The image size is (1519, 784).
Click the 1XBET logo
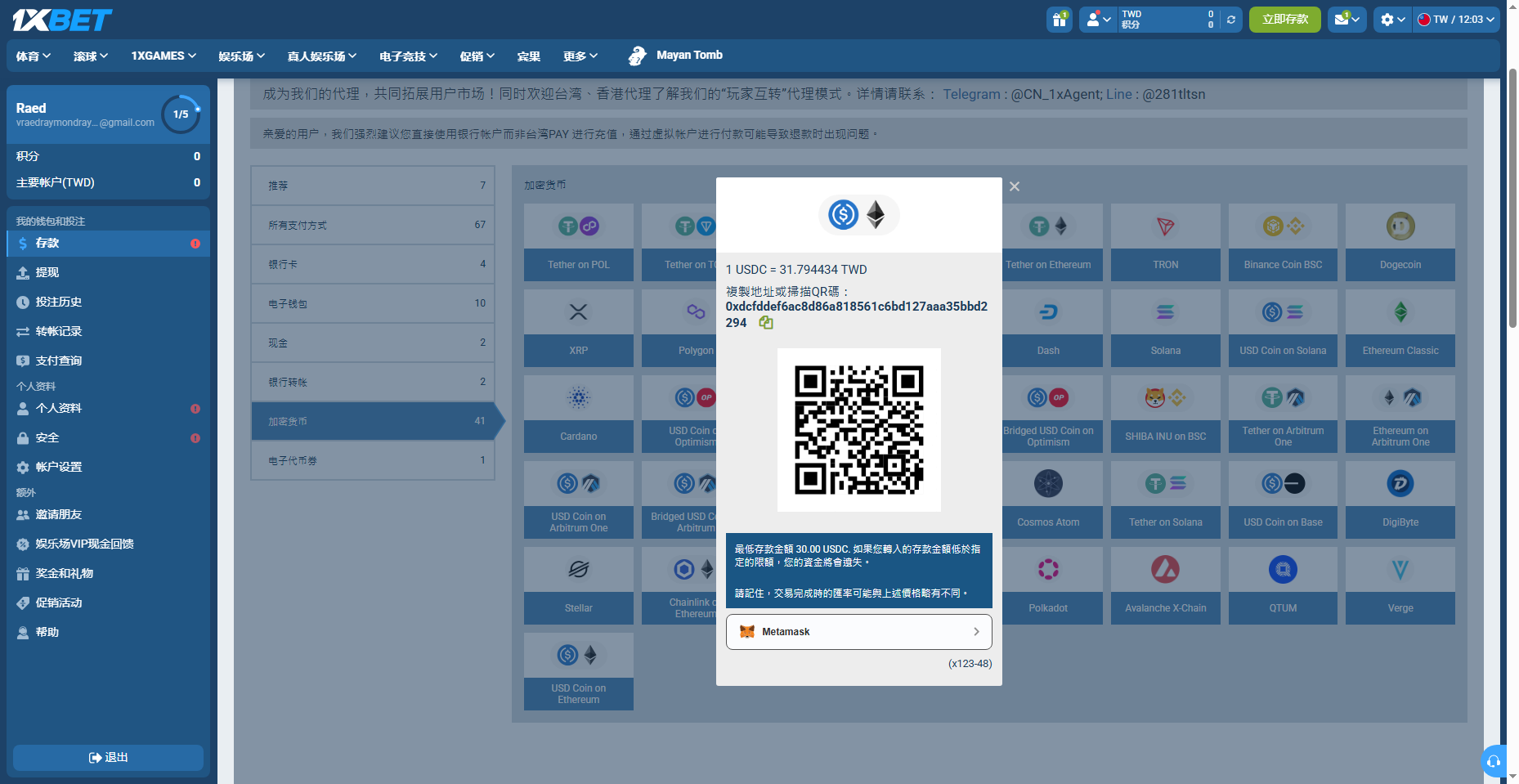[x=62, y=20]
